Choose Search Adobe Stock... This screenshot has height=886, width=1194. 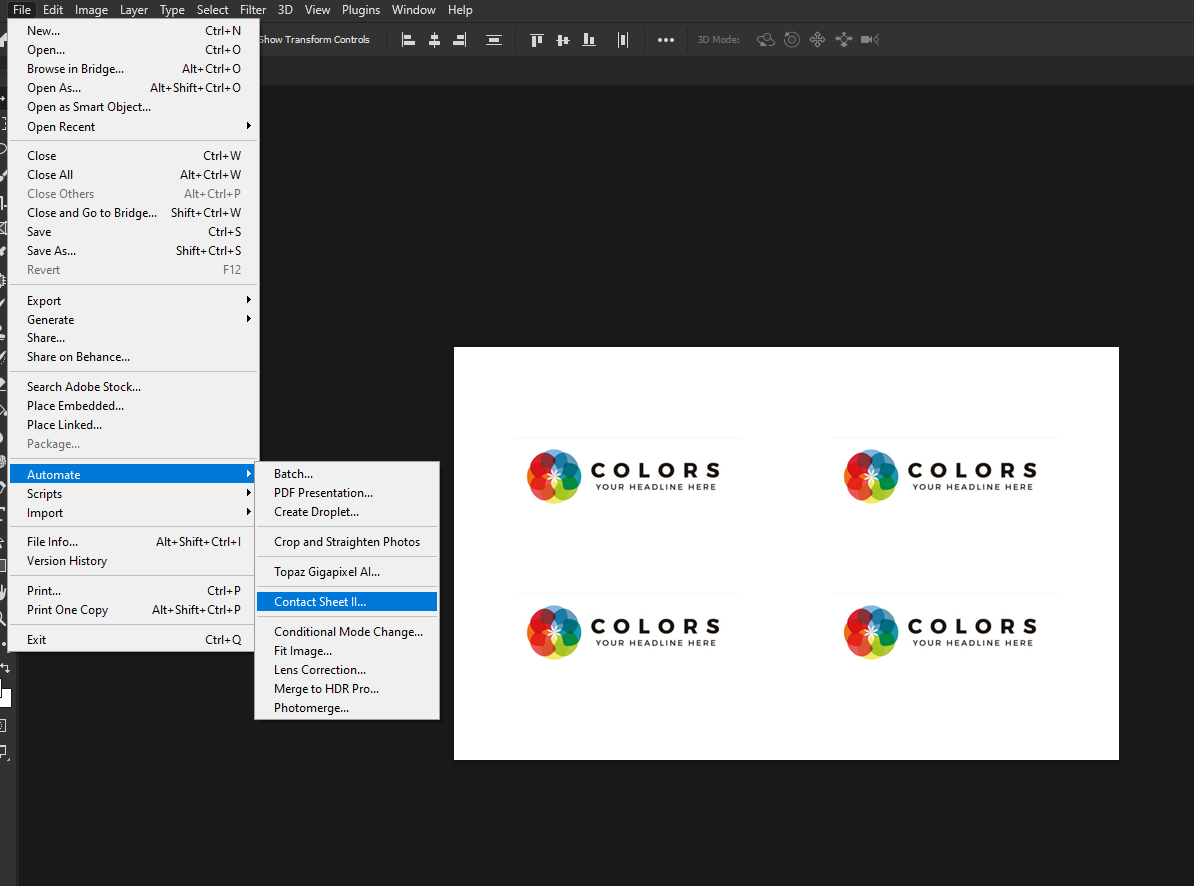[x=133, y=387]
